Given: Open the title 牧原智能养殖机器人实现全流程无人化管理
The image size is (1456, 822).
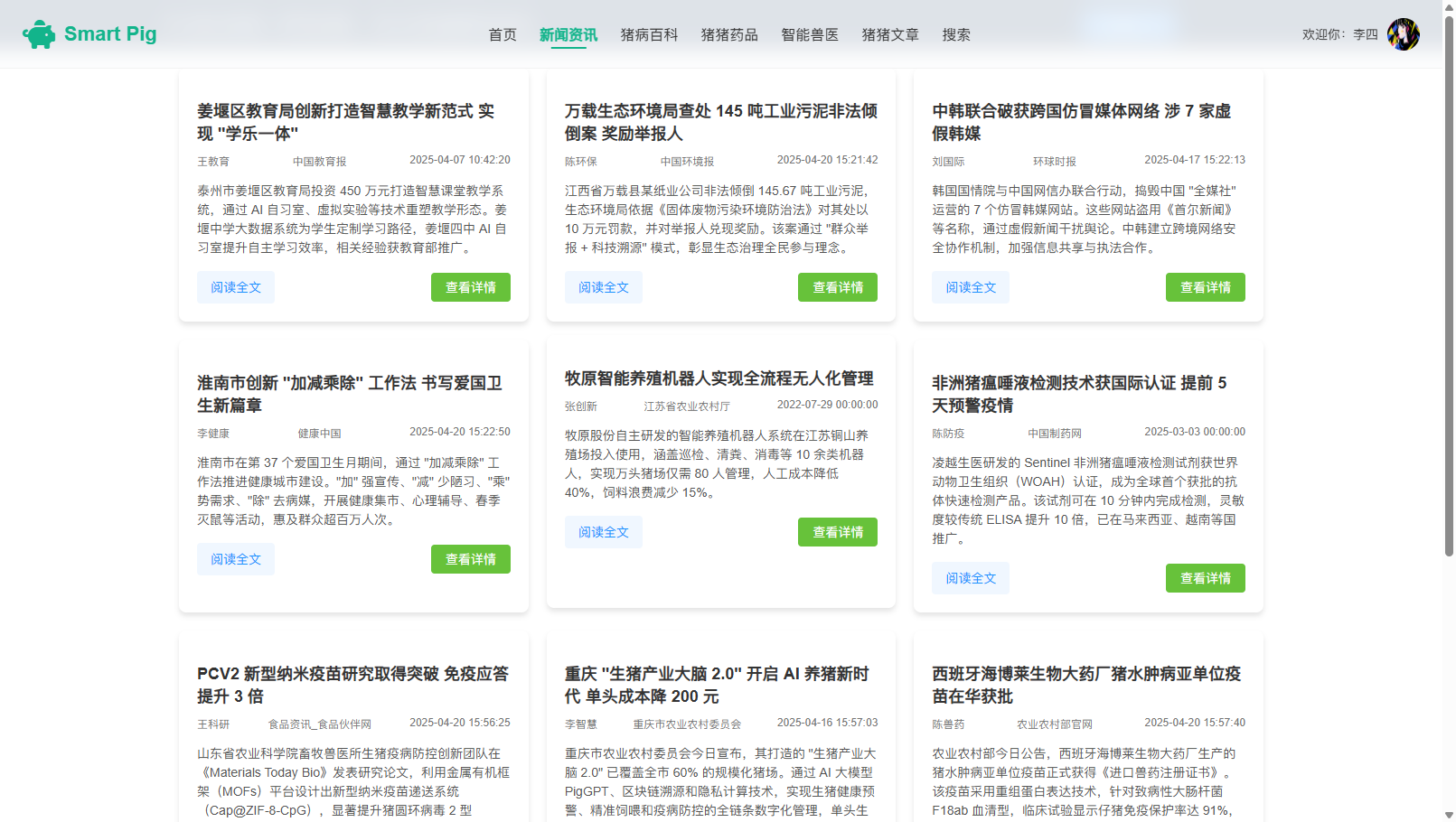Looking at the screenshot, I should [x=719, y=378].
